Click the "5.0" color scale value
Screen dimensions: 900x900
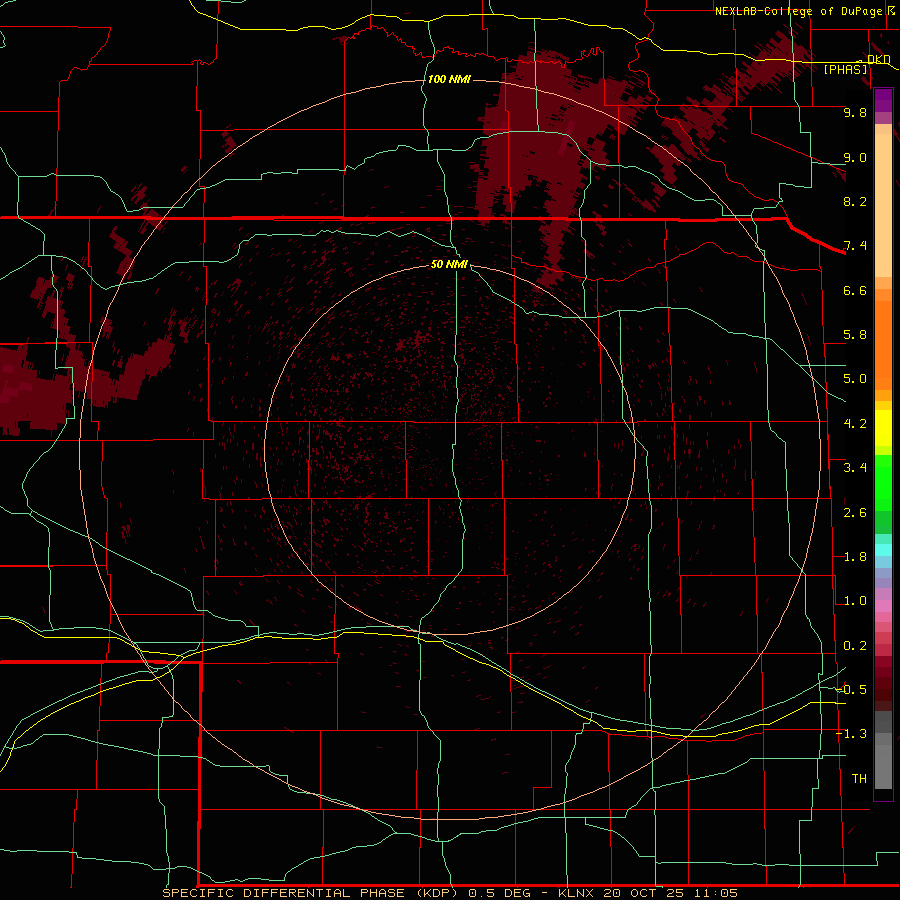855,379
